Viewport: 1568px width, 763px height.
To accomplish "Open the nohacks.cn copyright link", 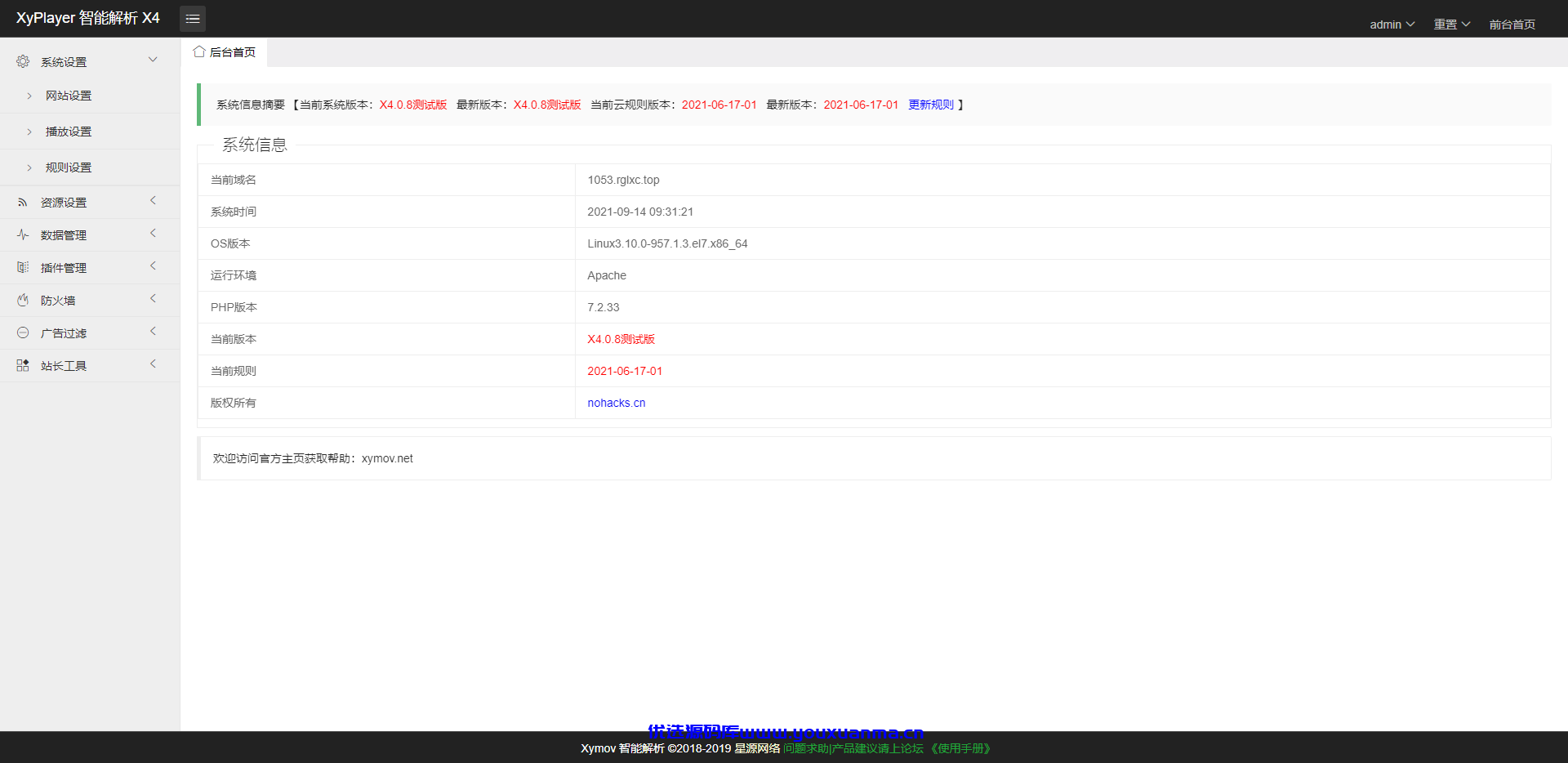I will coord(617,403).
